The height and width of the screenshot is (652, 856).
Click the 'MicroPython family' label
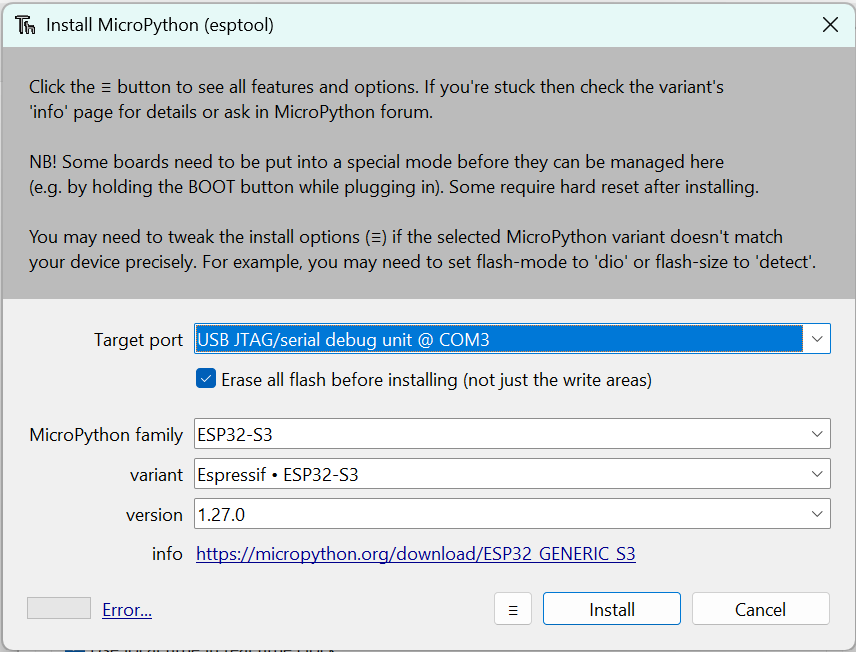coord(106,434)
